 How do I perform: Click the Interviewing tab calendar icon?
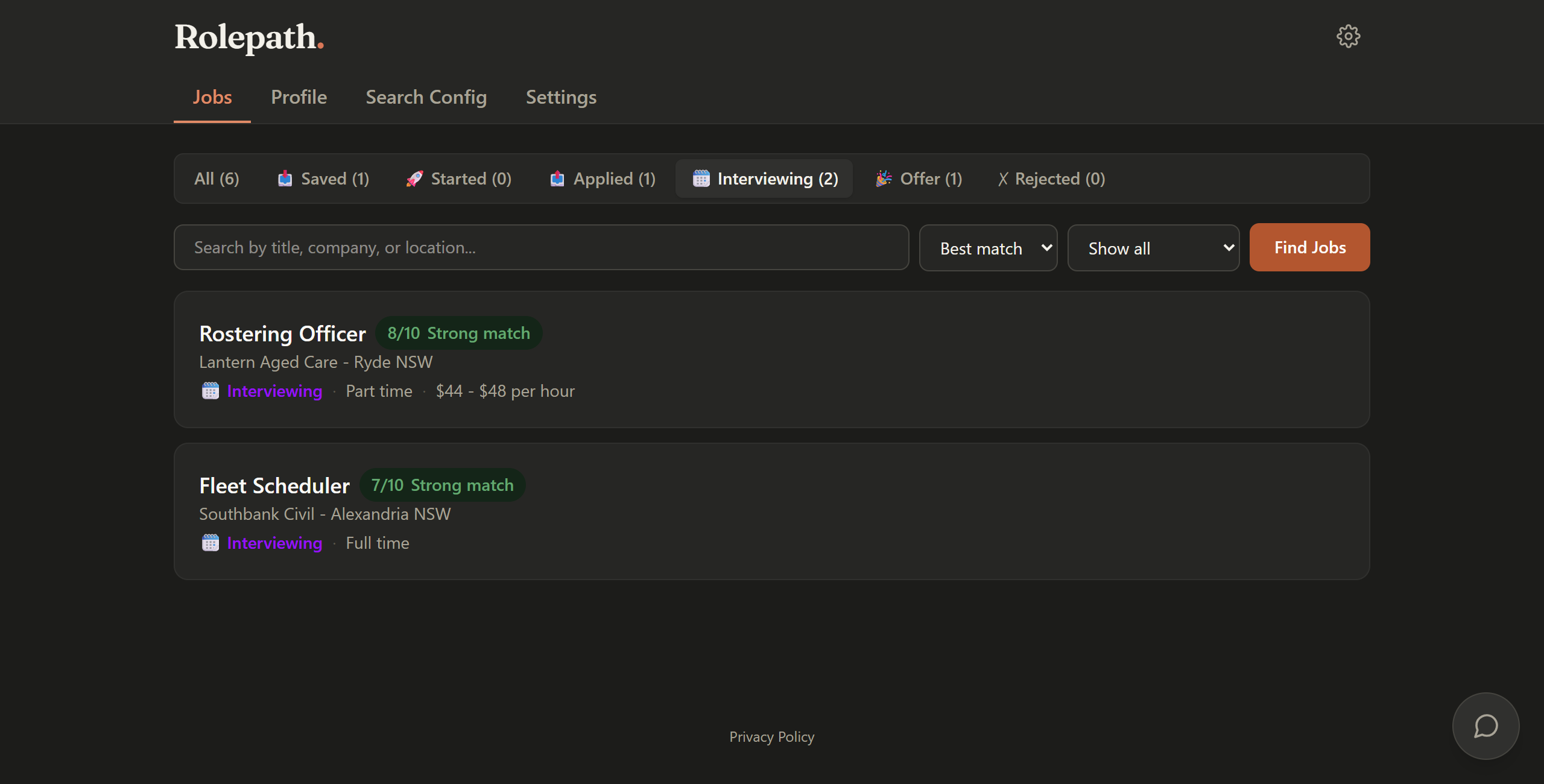click(701, 179)
